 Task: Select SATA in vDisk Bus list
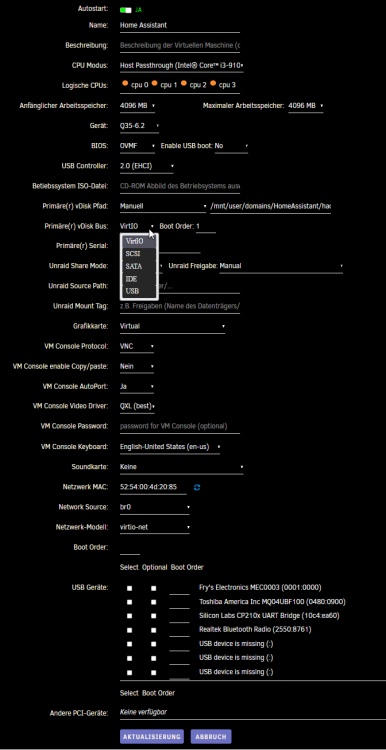[x=139, y=266]
